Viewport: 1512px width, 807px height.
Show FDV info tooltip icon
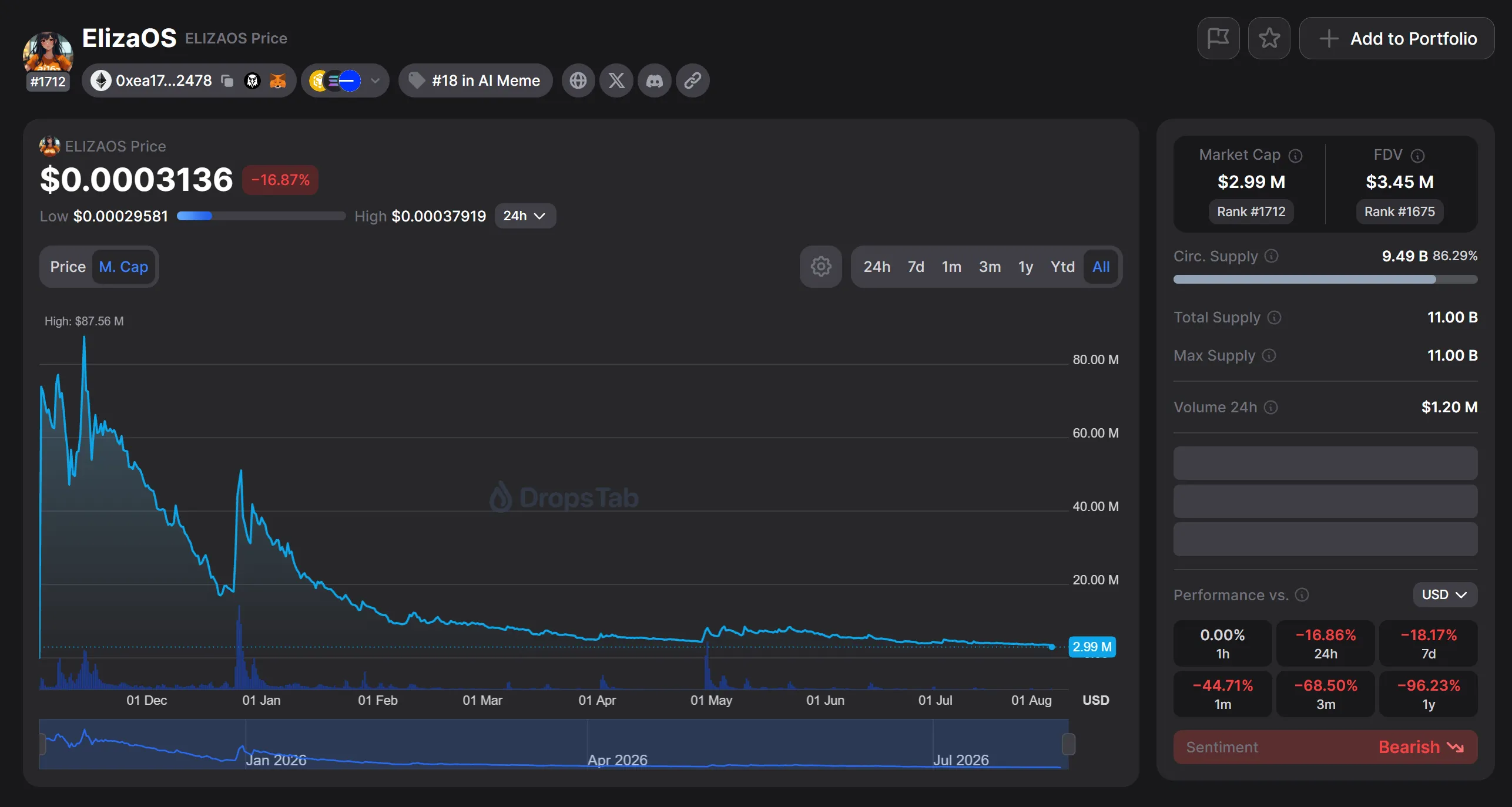1418,156
